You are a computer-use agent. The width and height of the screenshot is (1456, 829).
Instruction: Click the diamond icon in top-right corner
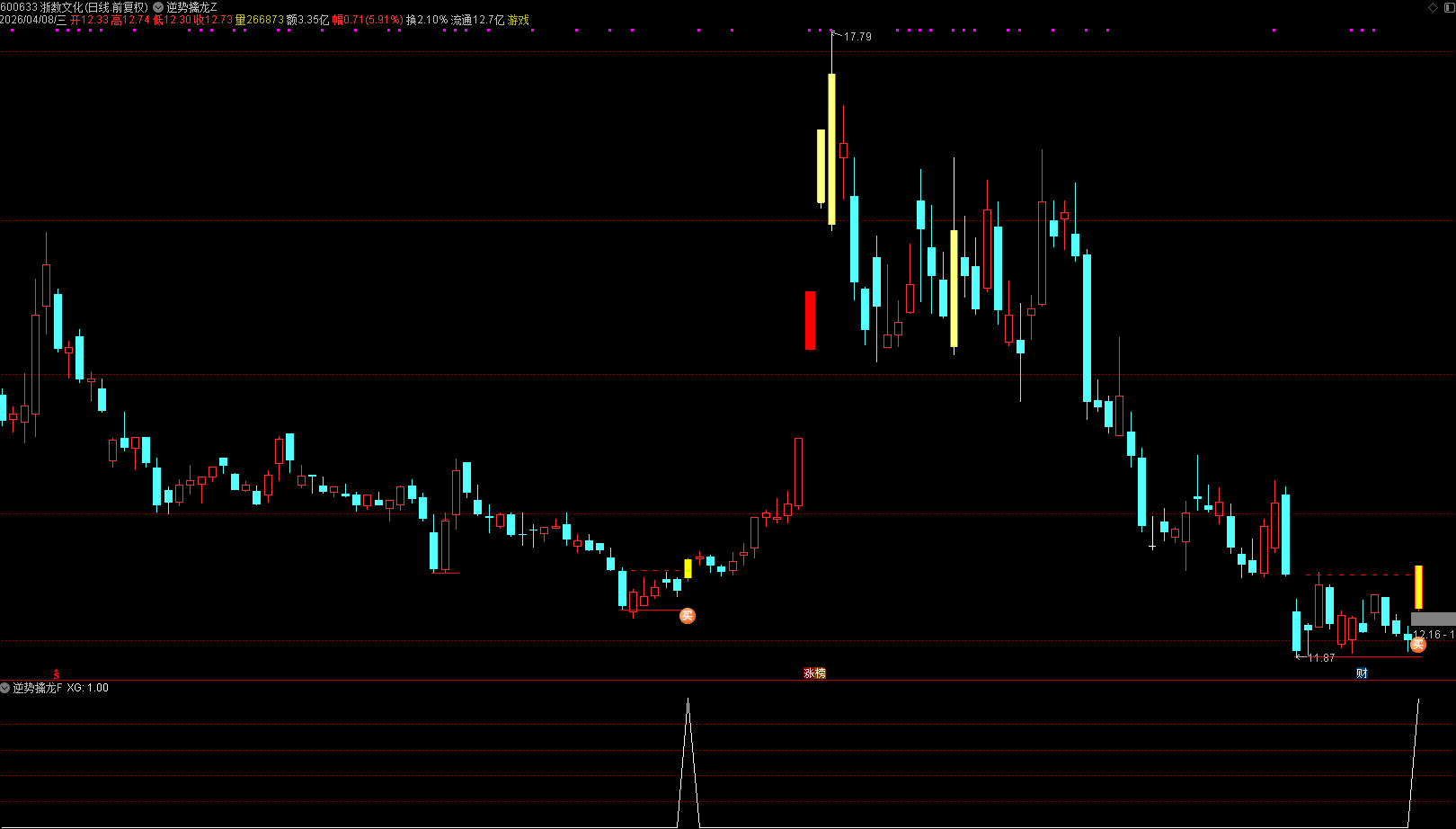pos(1433,7)
